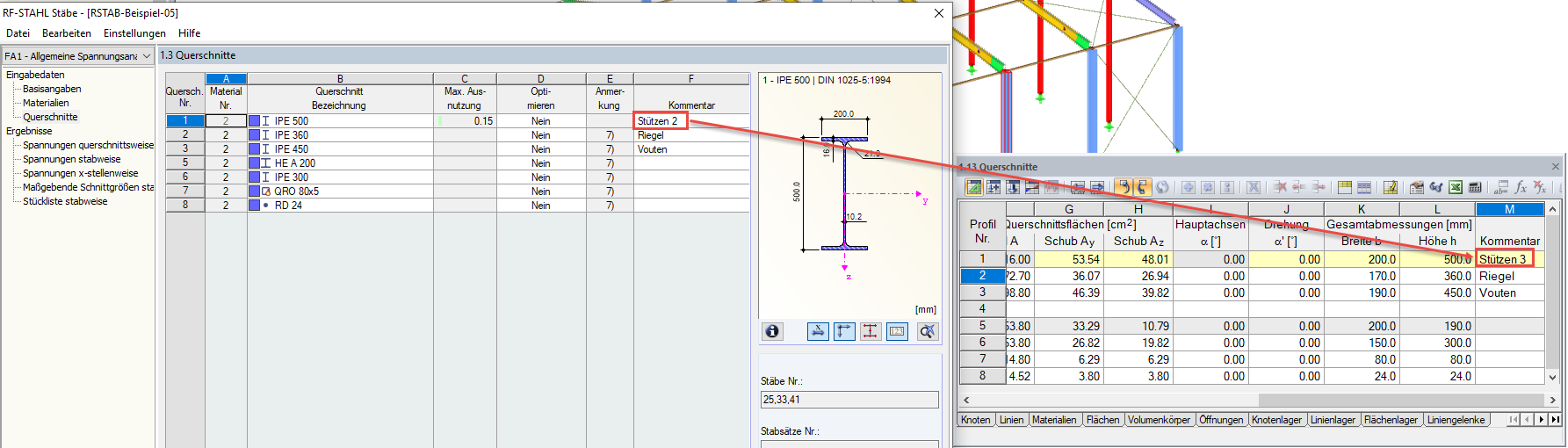
Task: Click the Stäbe Nr. field showing 25,33,41
Action: tap(849, 400)
